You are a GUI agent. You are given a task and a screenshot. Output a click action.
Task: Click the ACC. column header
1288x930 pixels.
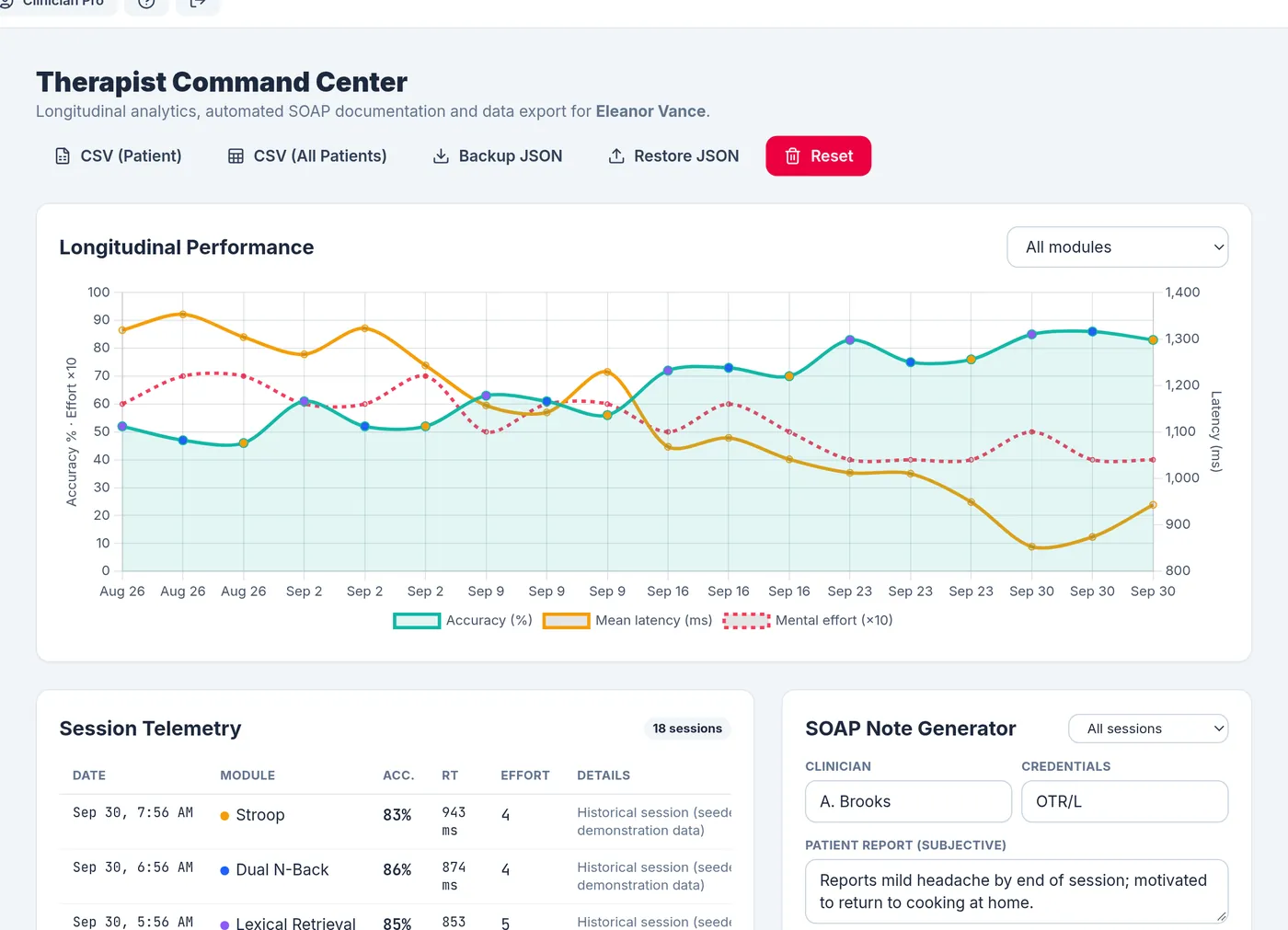[398, 775]
